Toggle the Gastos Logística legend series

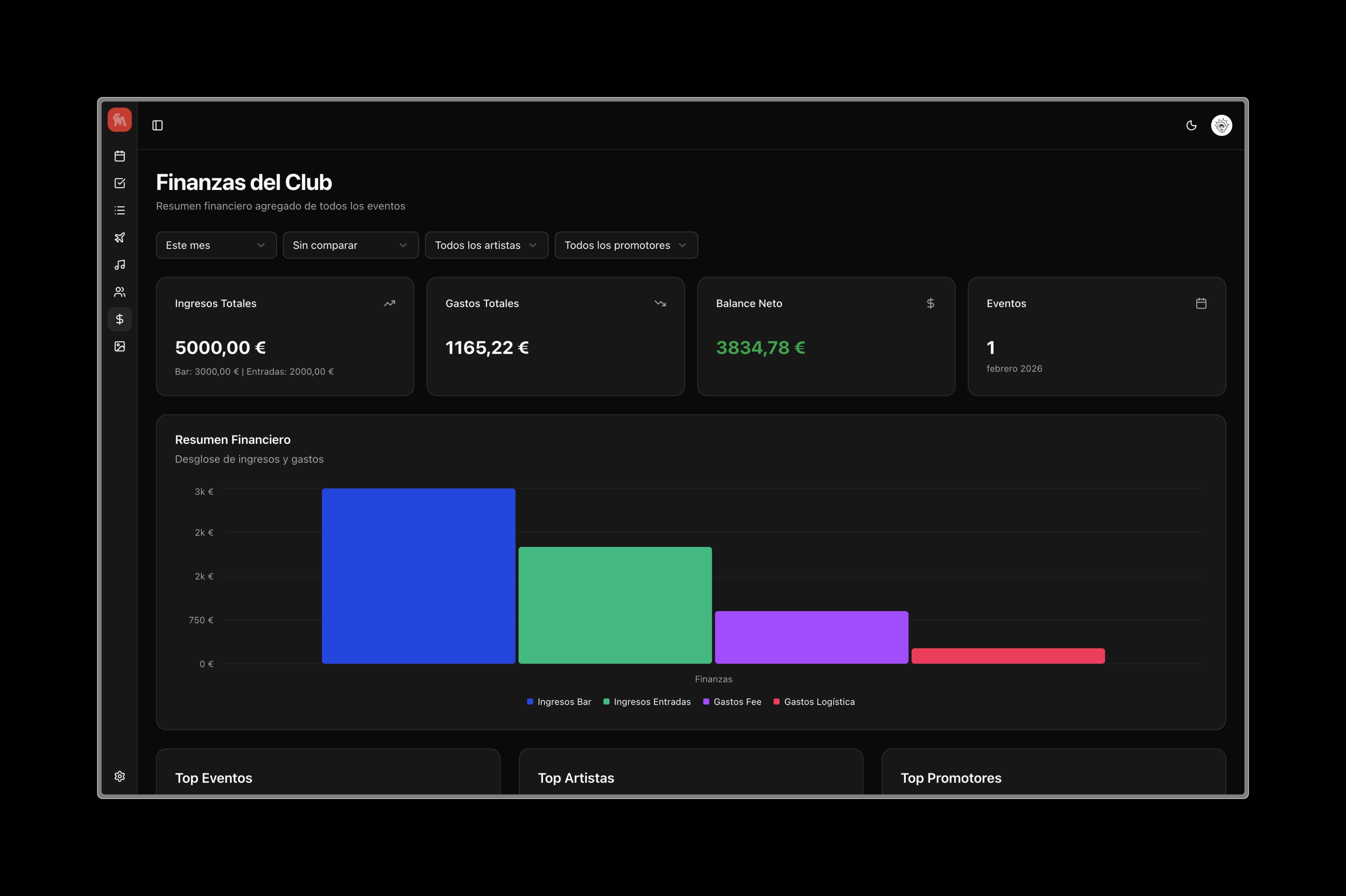814,702
